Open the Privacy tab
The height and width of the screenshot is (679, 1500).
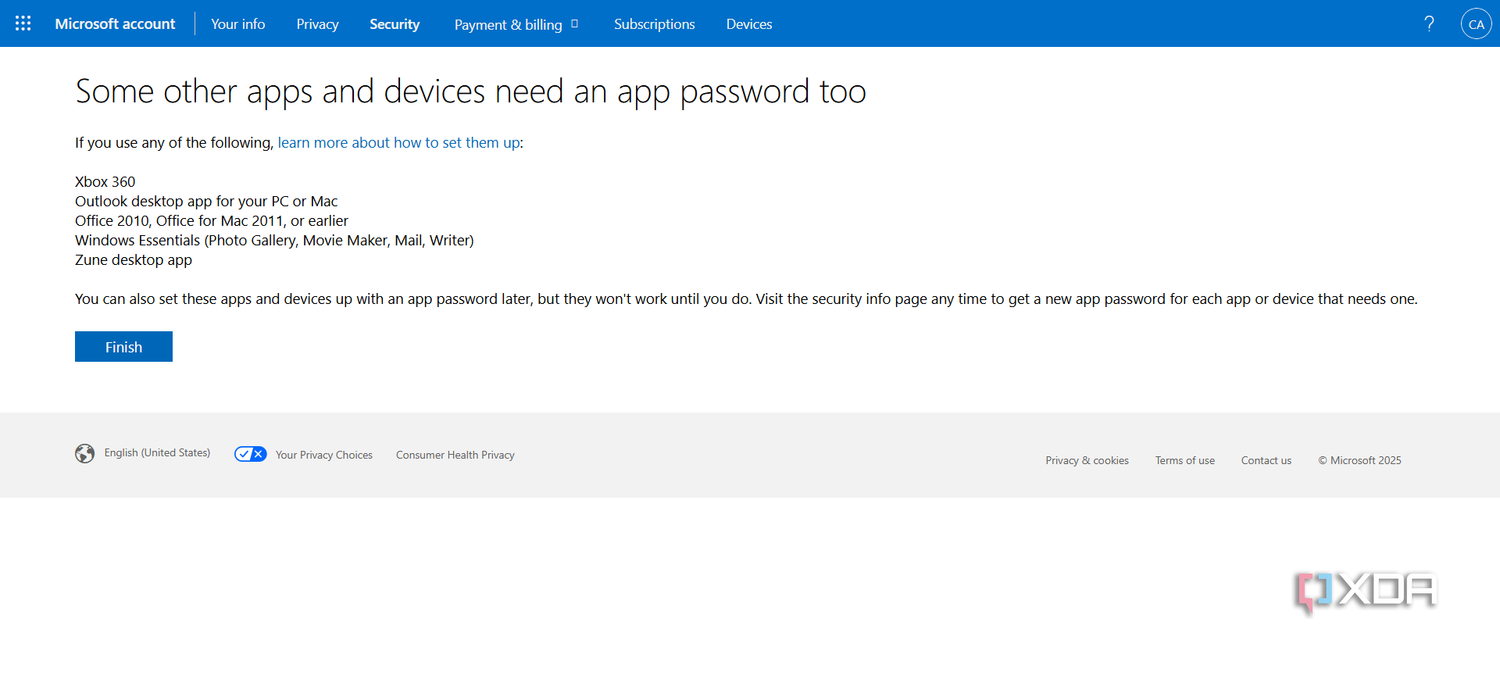[318, 24]
